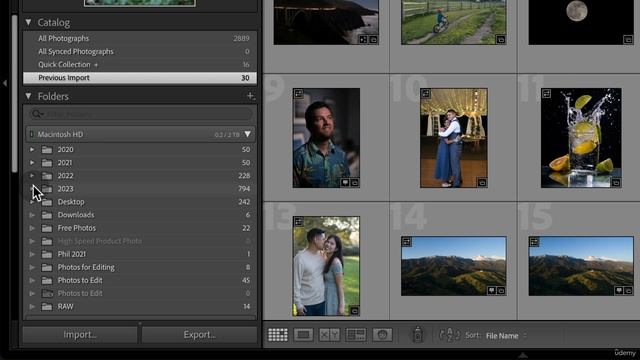
Task: Switch to Grid view icon
Action: click(x=278, y=335)
